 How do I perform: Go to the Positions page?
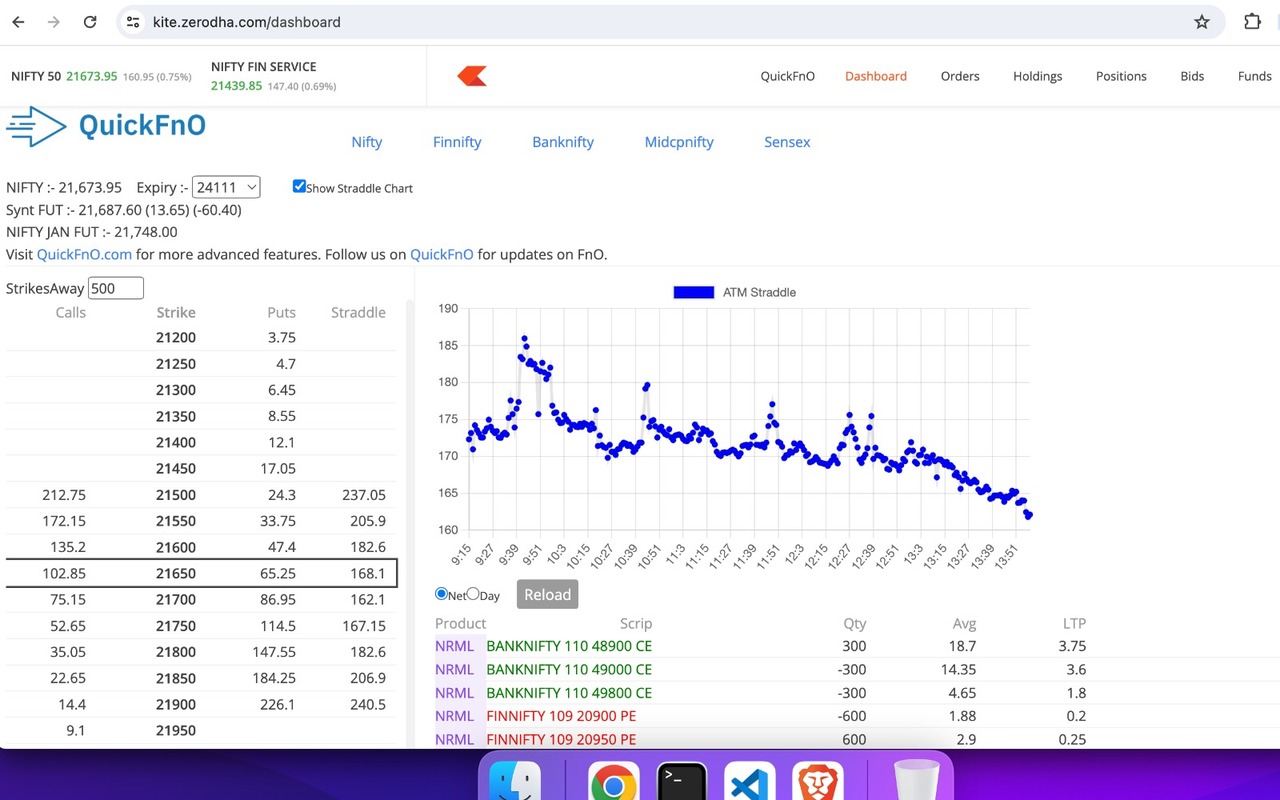pos(1121,76)
